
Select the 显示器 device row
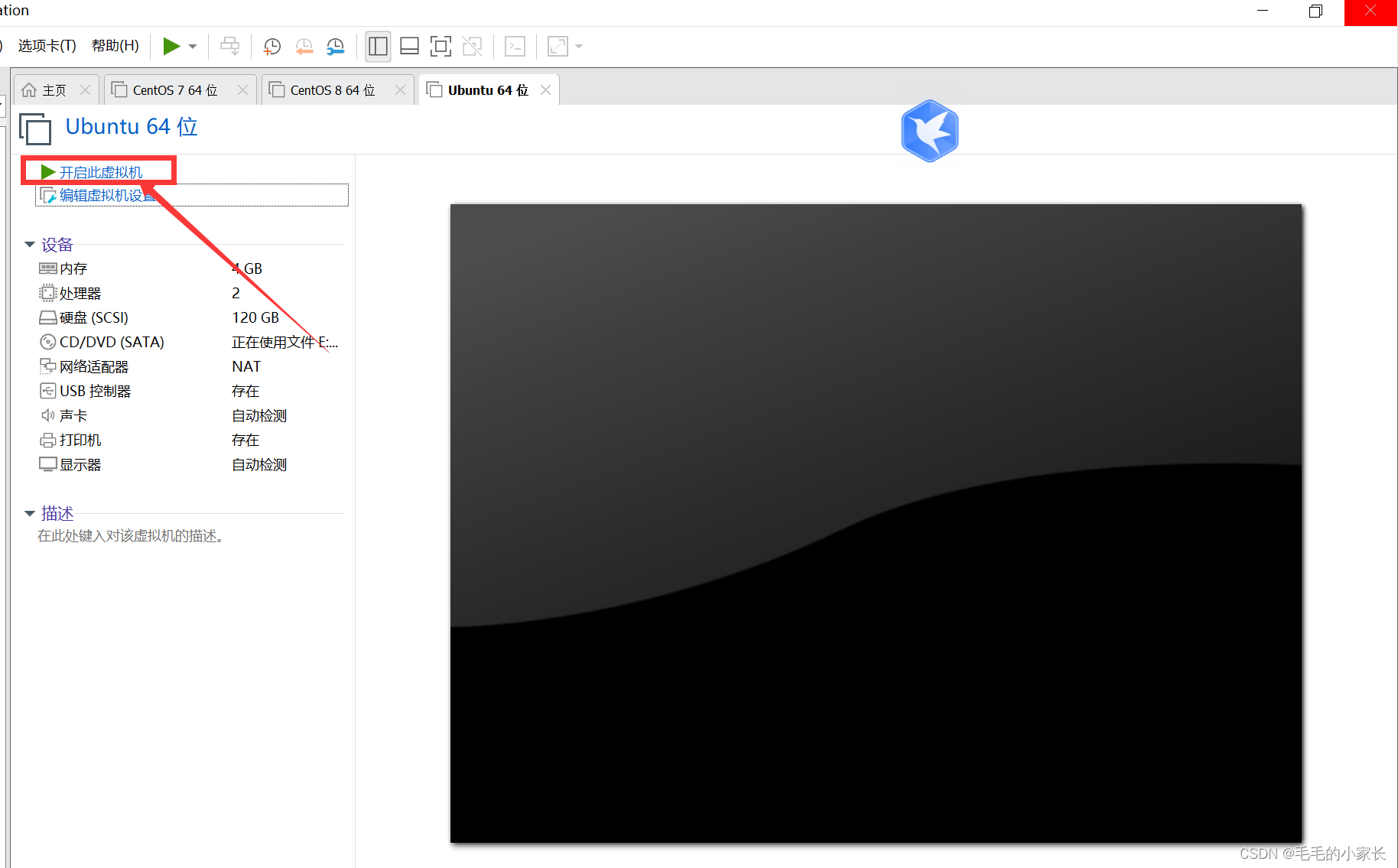(x=190, y=464)
